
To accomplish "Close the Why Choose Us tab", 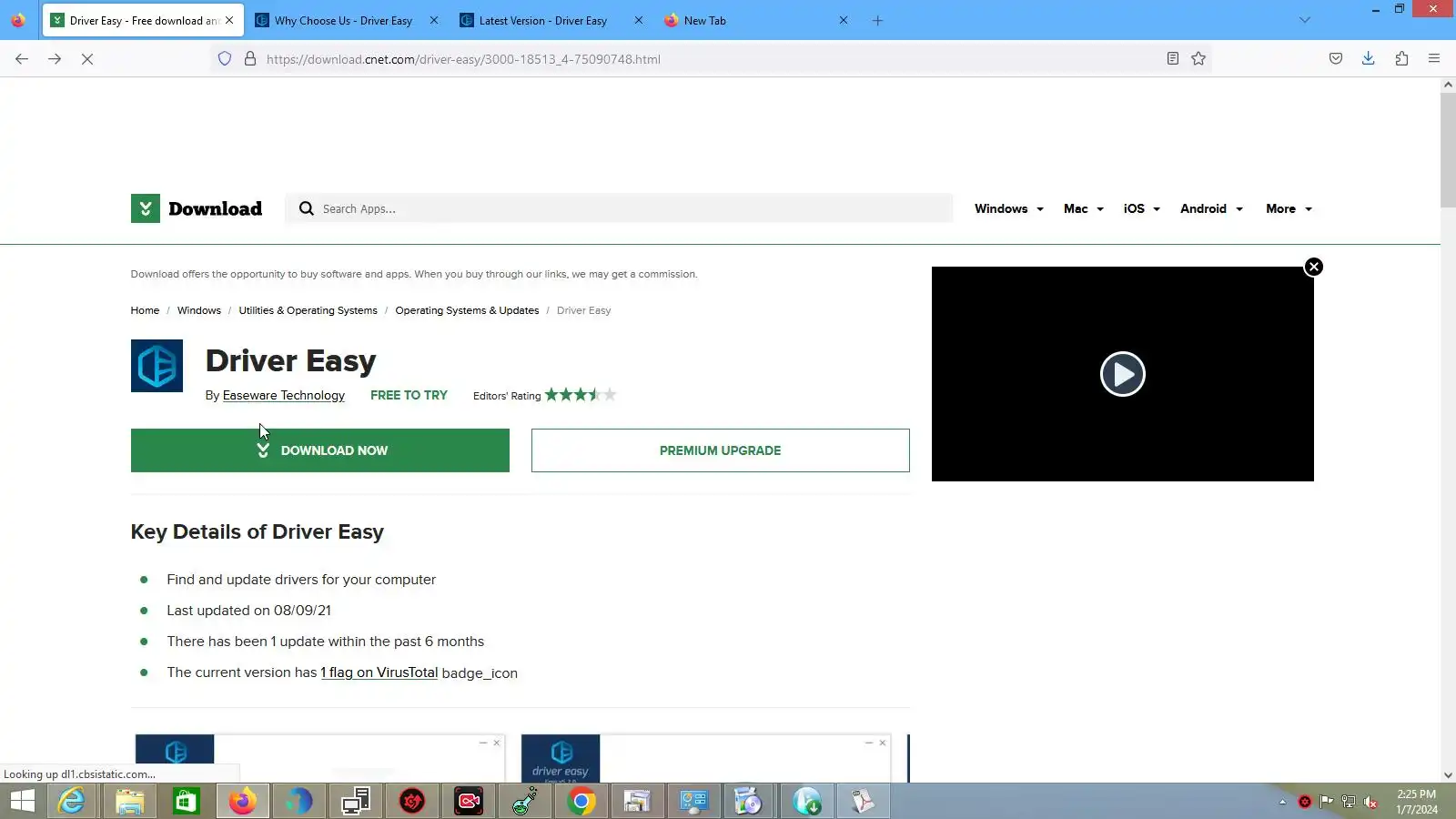I will click(434, 21).
